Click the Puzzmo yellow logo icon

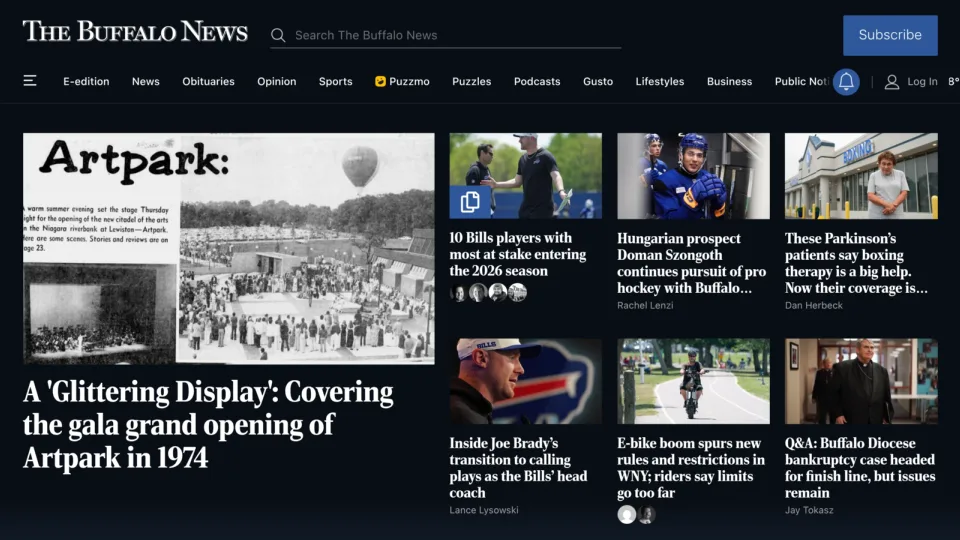[380, 81]
